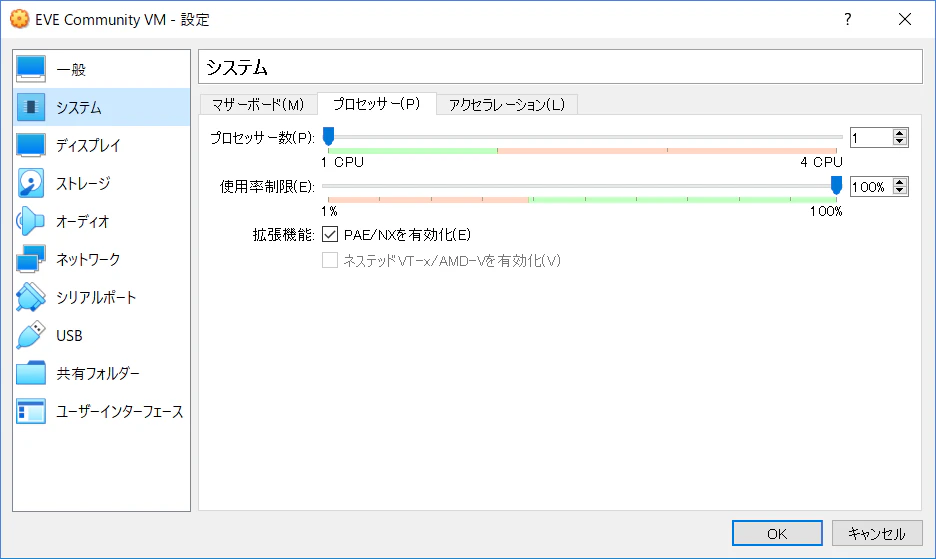
Task: Open the ネットワーク monitors icon
Action: pyautogui.click(x=31, y=259)
